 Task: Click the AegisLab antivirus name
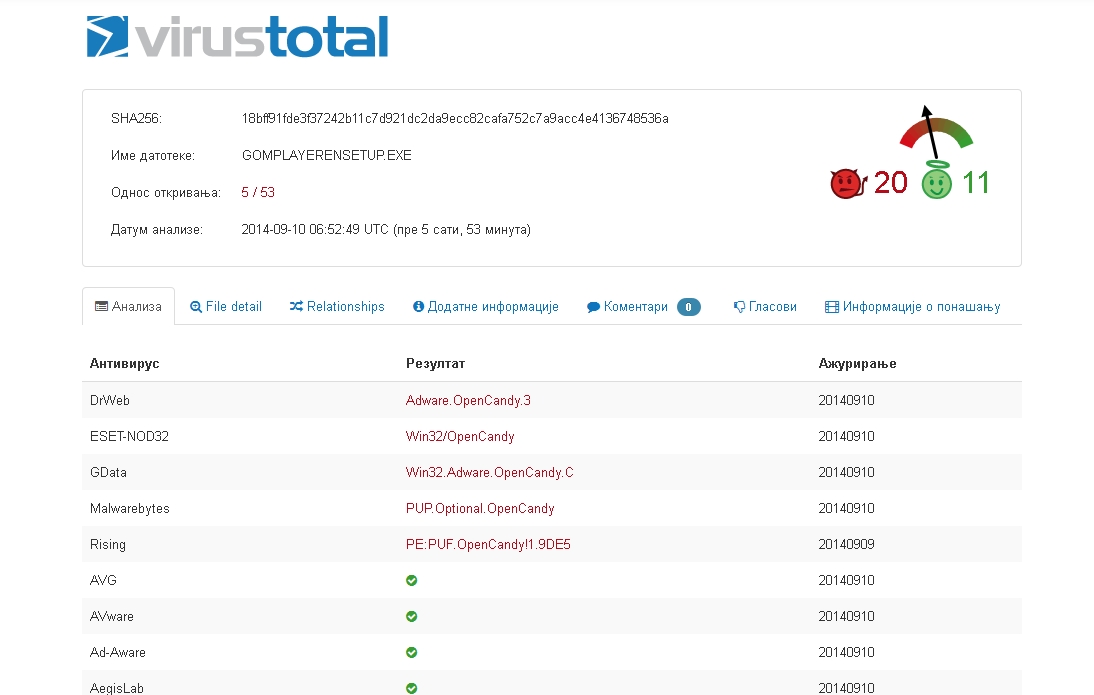pyautogui.click(x=117, y=688)
